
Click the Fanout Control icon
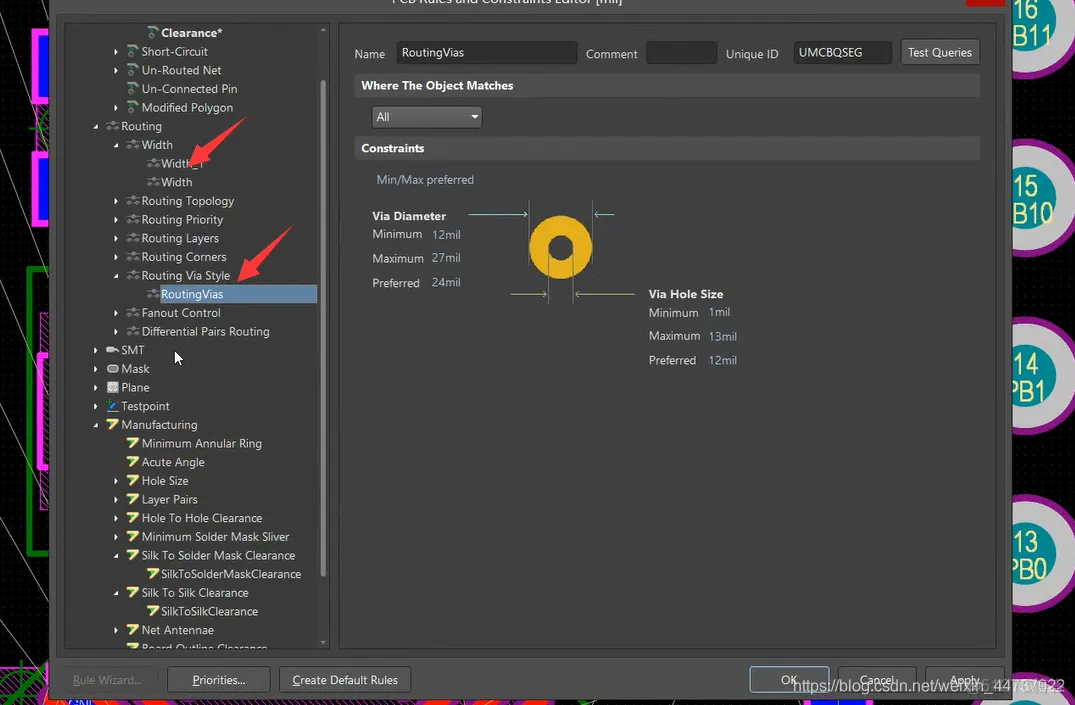pyautogui.click(x=133, y=313)
